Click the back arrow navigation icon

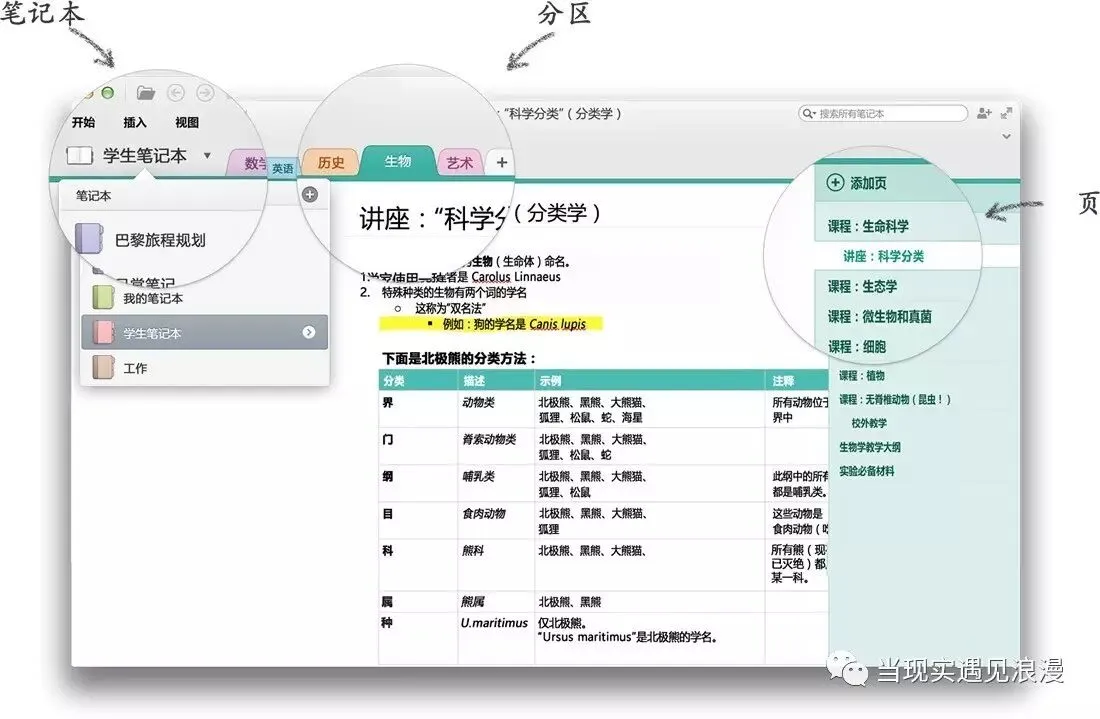coord(175,93)
